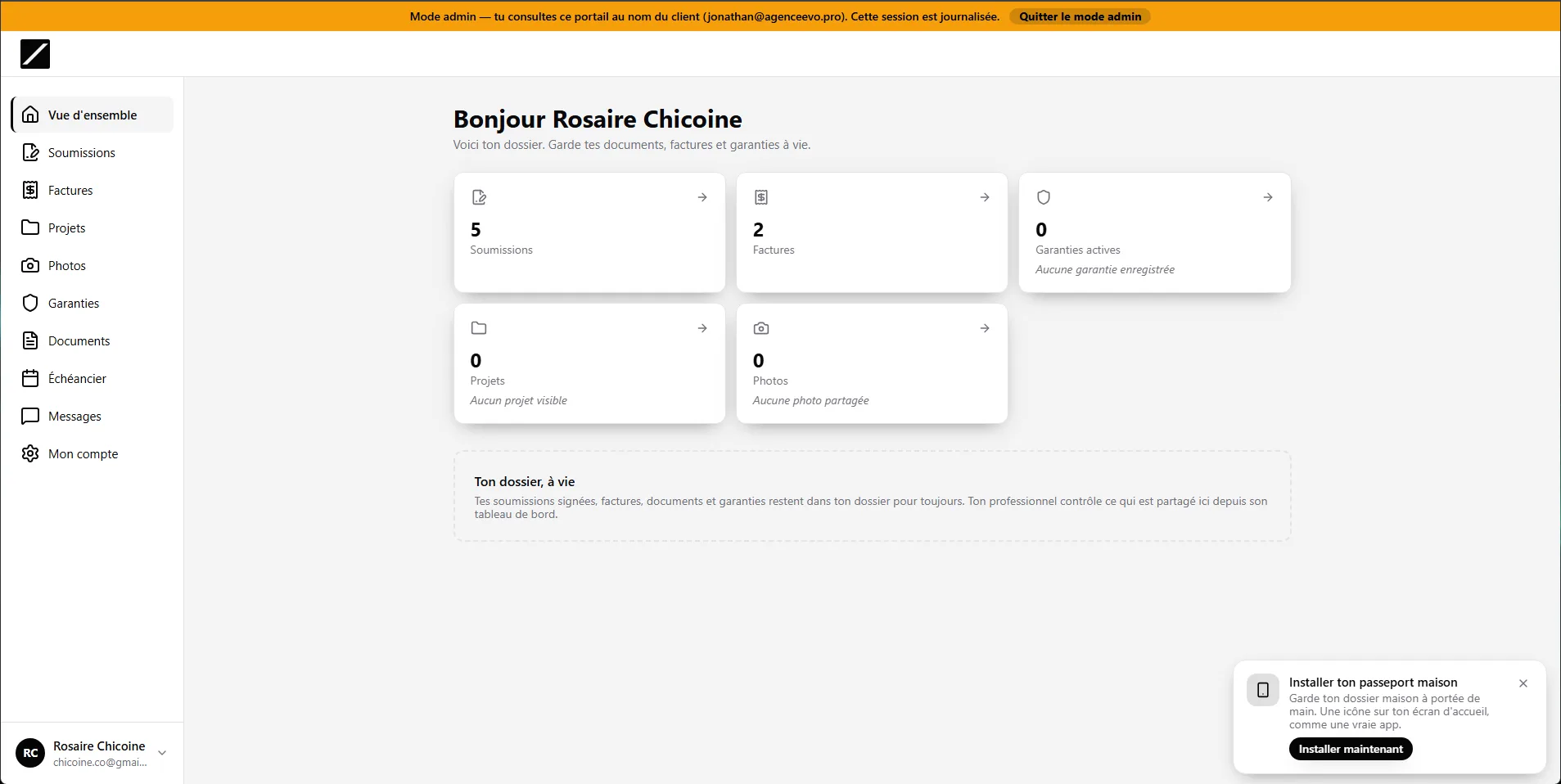Click Aucune photo partagée text

tap(811, 400)
